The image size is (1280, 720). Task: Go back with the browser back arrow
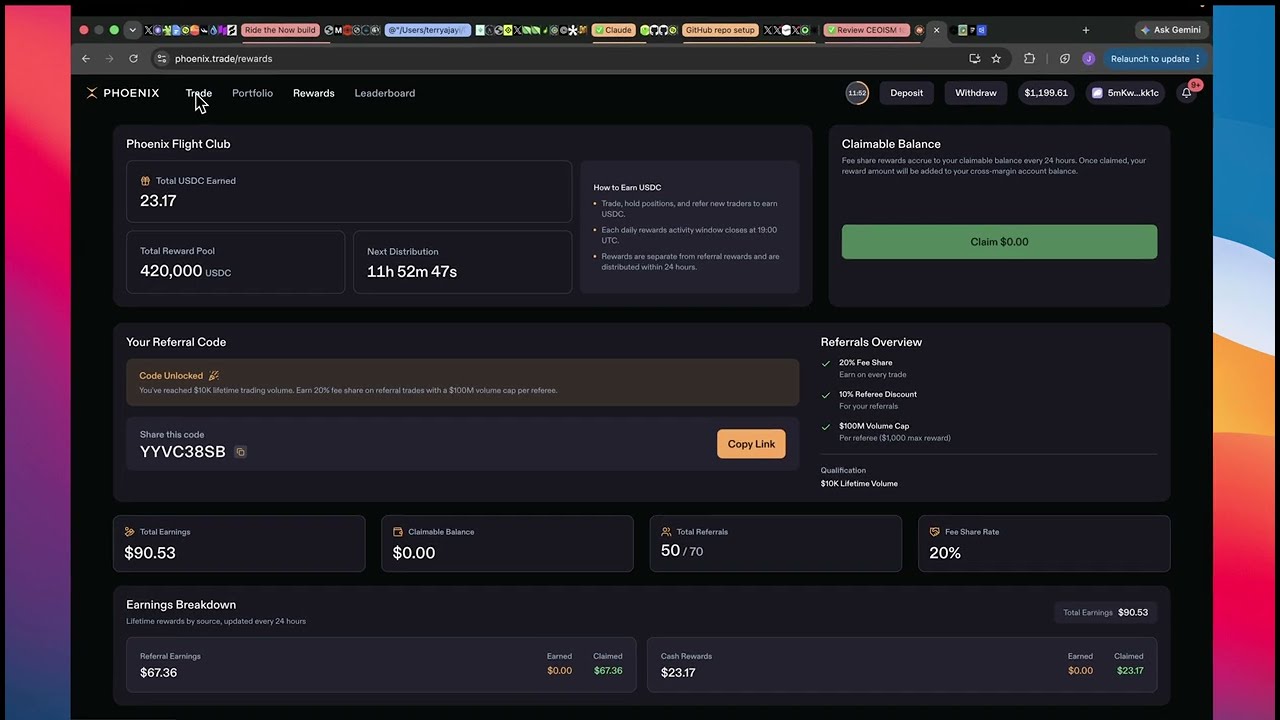coord(86,59)
